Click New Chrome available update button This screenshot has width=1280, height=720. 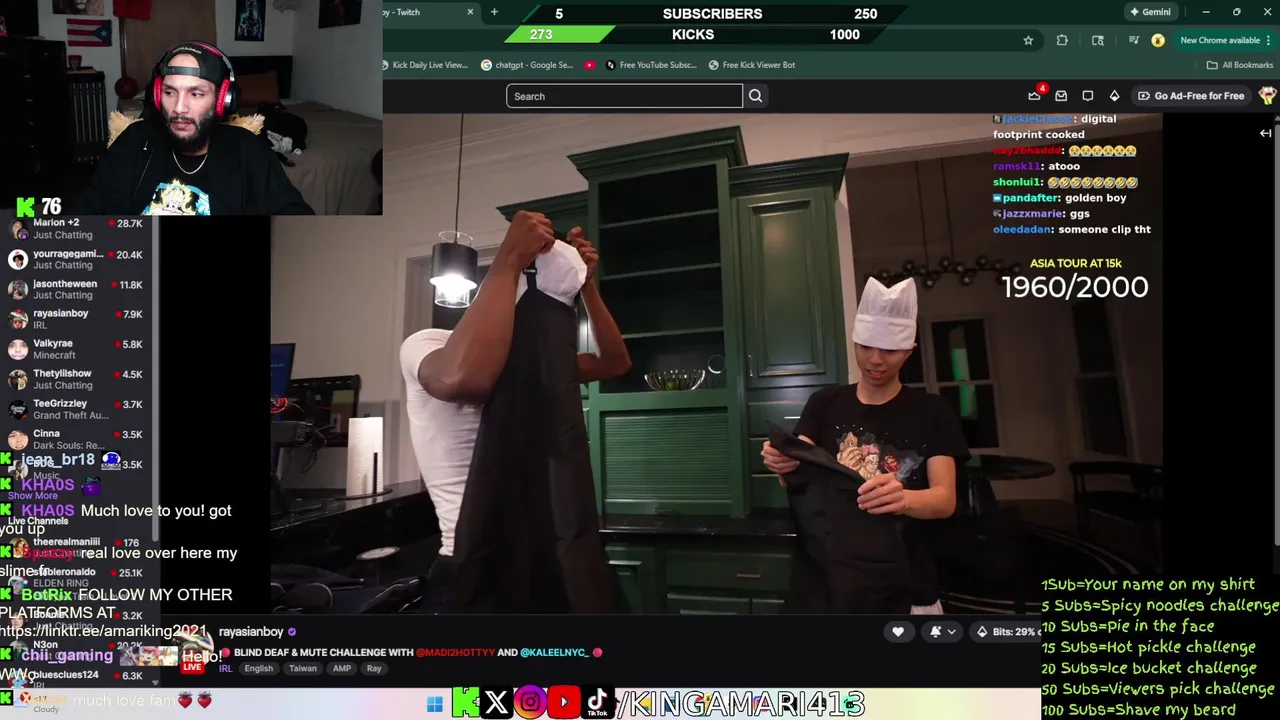(1226, 40)
